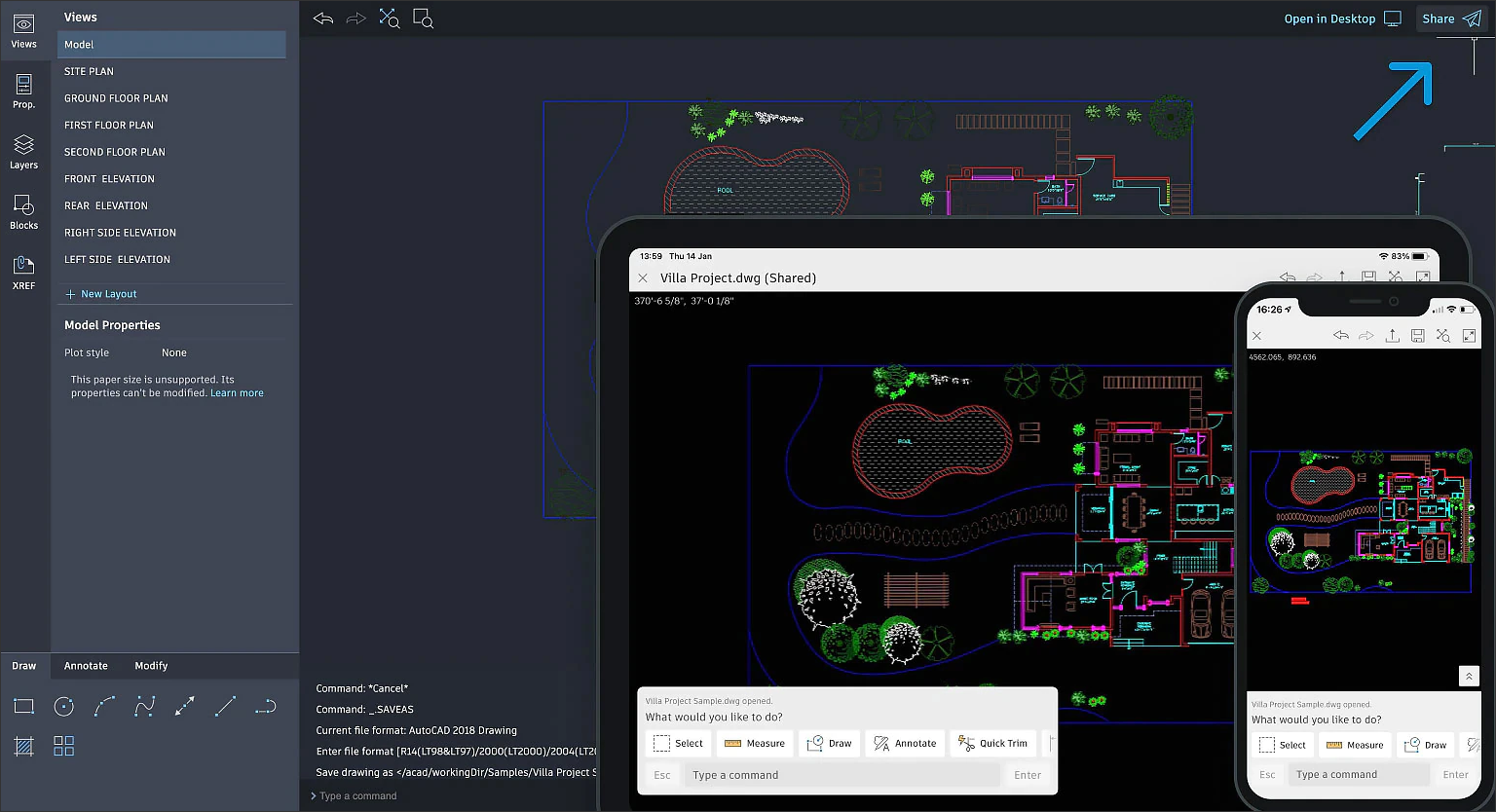1496x812 pixels.
Task: Choose the Arc draw tool
Action: (104, 707)
